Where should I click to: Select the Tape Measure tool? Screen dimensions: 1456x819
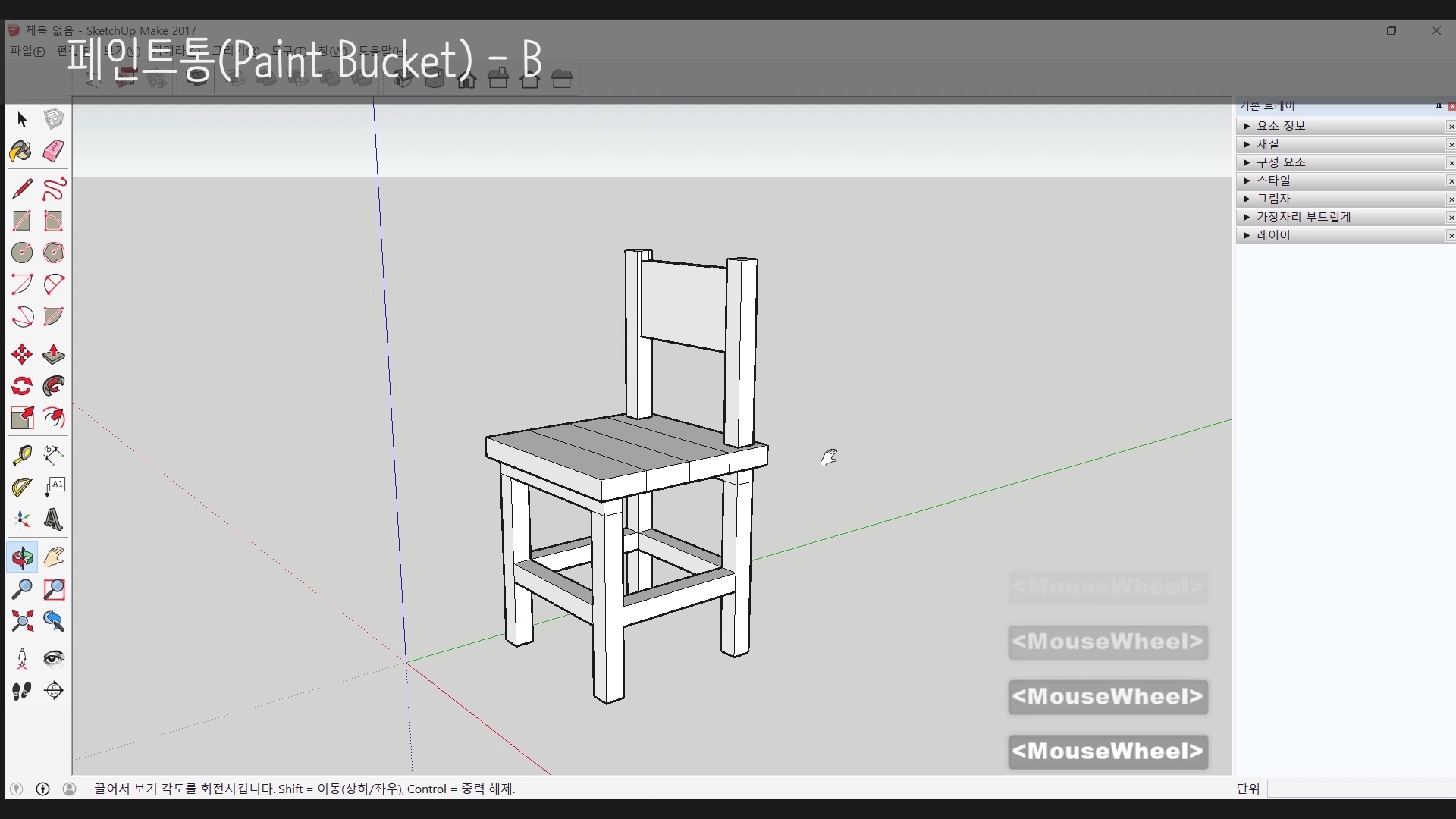(21, 455)
